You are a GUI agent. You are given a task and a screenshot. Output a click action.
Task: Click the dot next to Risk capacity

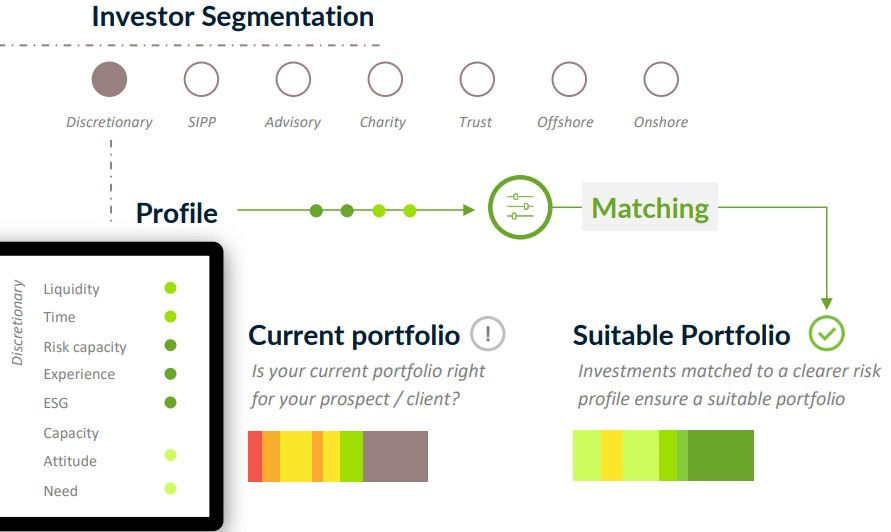click(x=170, y=346)
